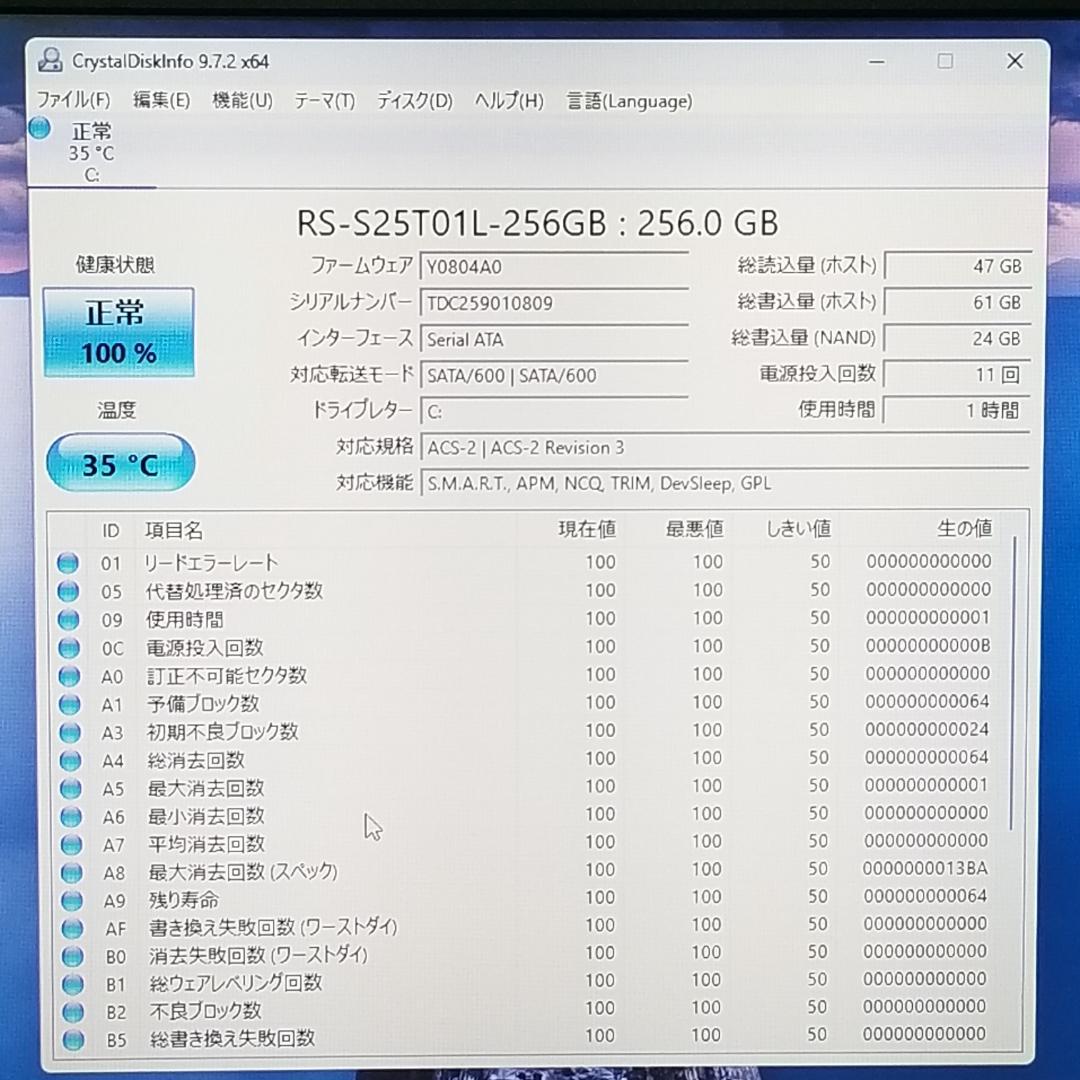Click the status icon for 総書き換え失敗回数
Screen dimensions: 1080x1080
(x=68, y=1039)
